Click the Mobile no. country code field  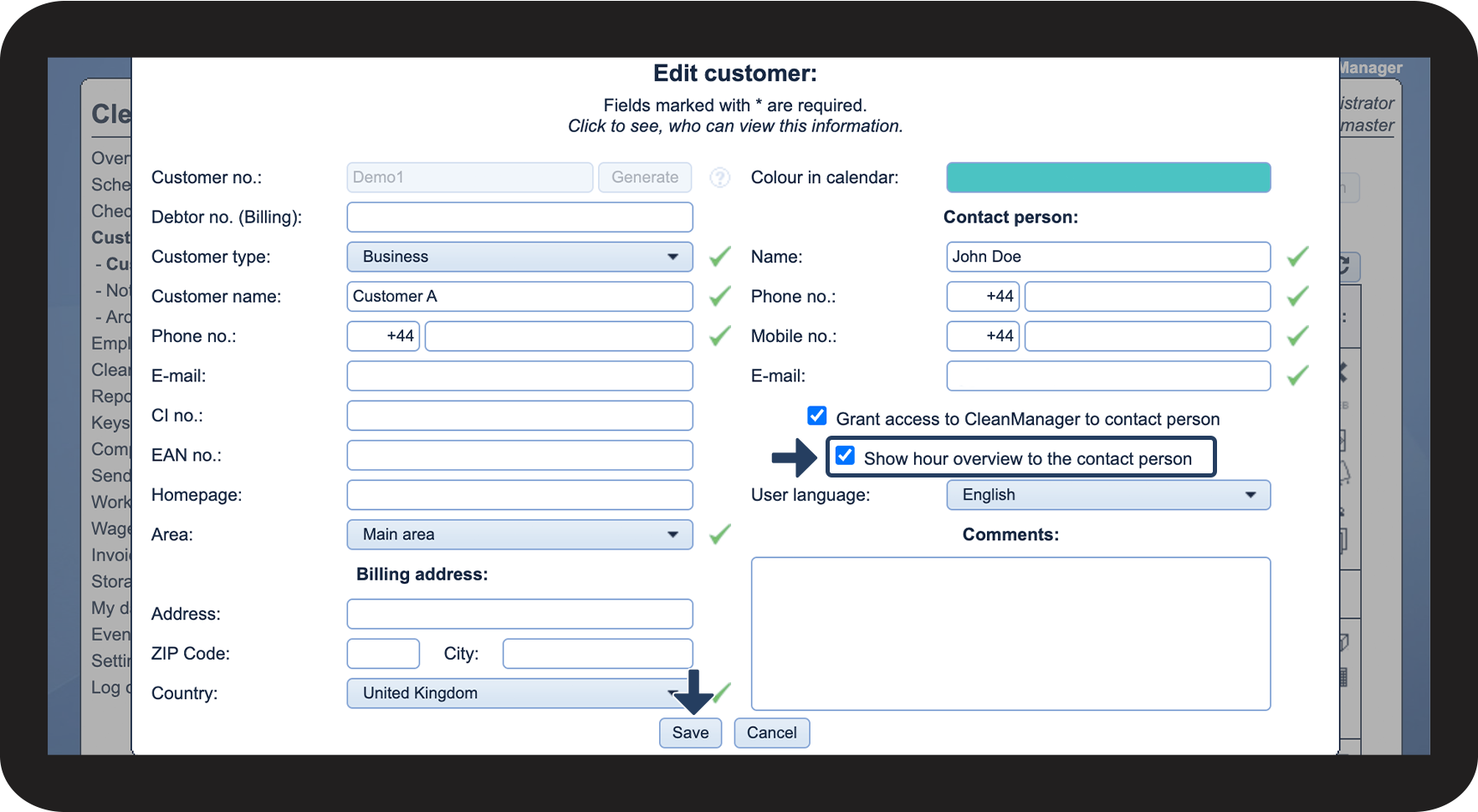983,336
